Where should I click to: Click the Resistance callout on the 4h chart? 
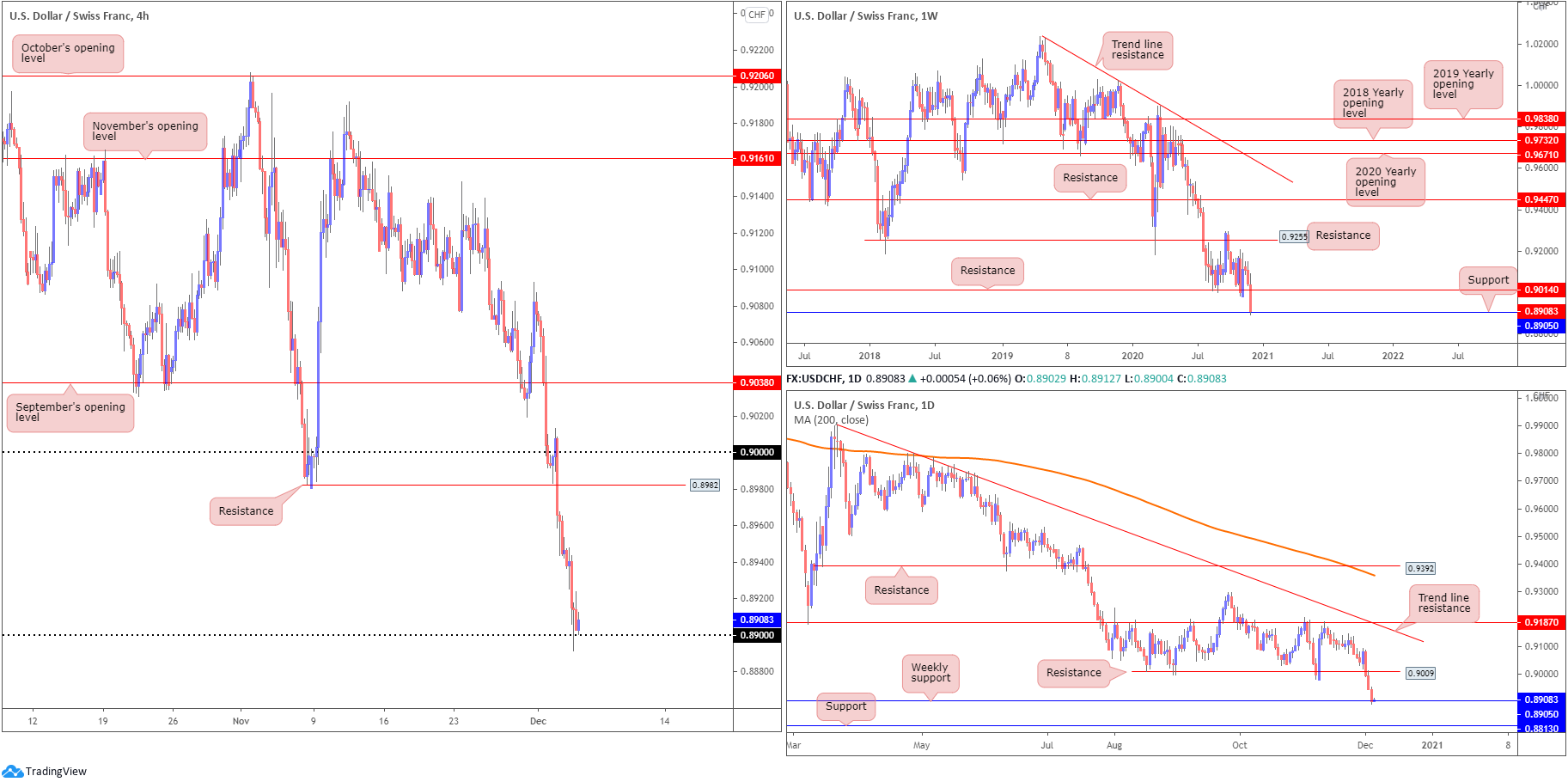point(246,511)
